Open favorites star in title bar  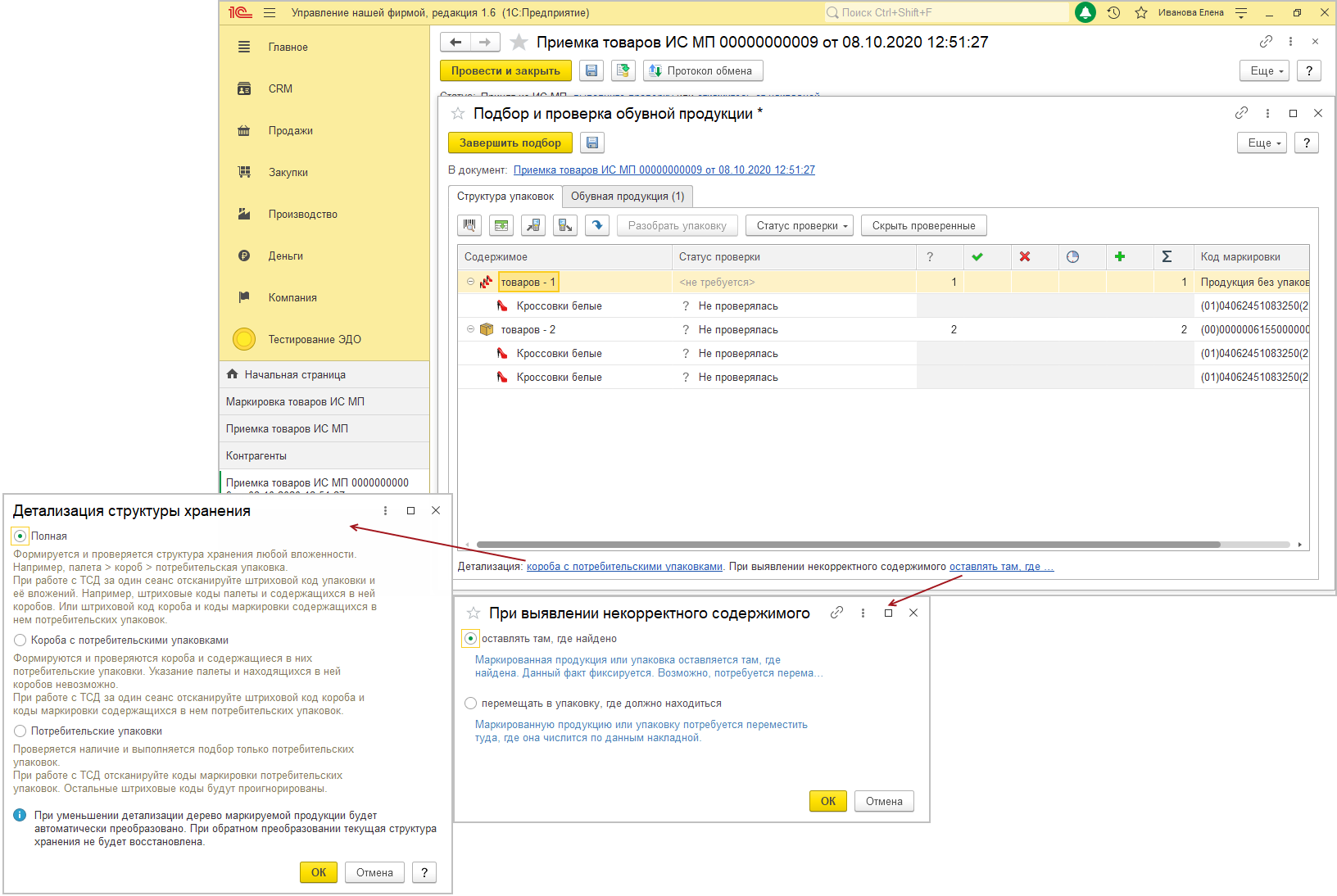[1141, 12]
